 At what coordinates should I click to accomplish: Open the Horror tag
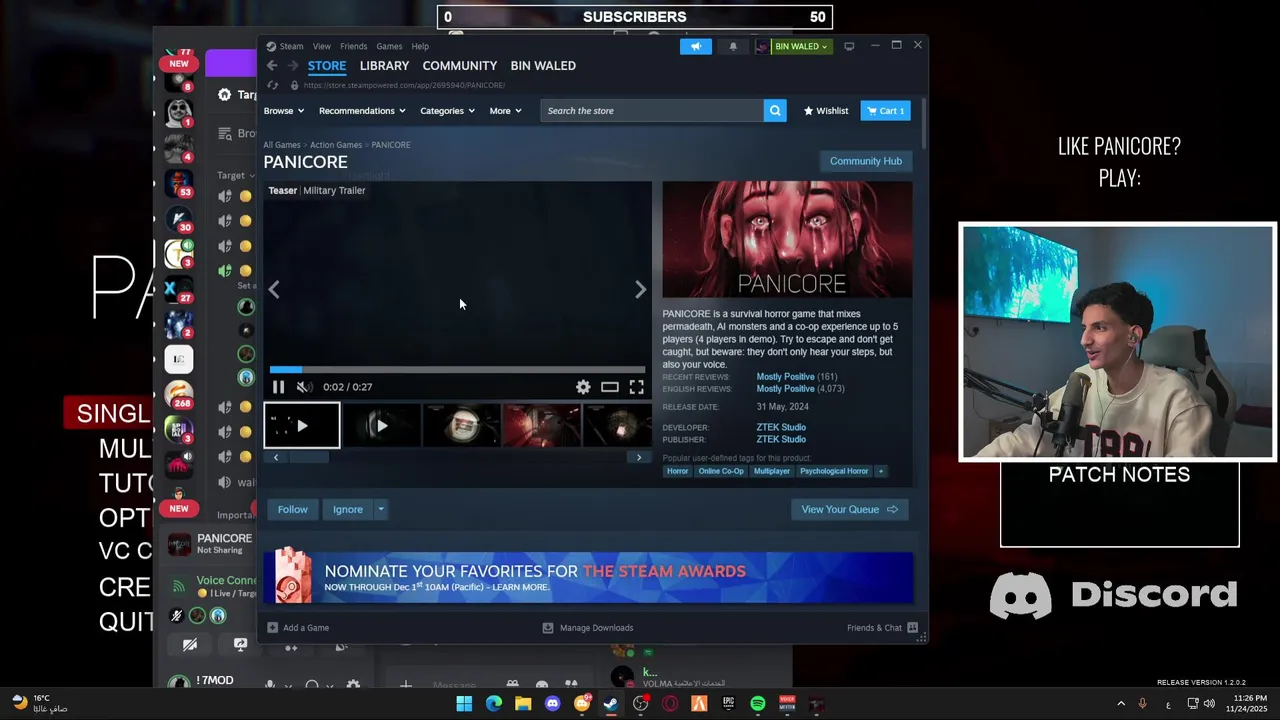[677, 471]
